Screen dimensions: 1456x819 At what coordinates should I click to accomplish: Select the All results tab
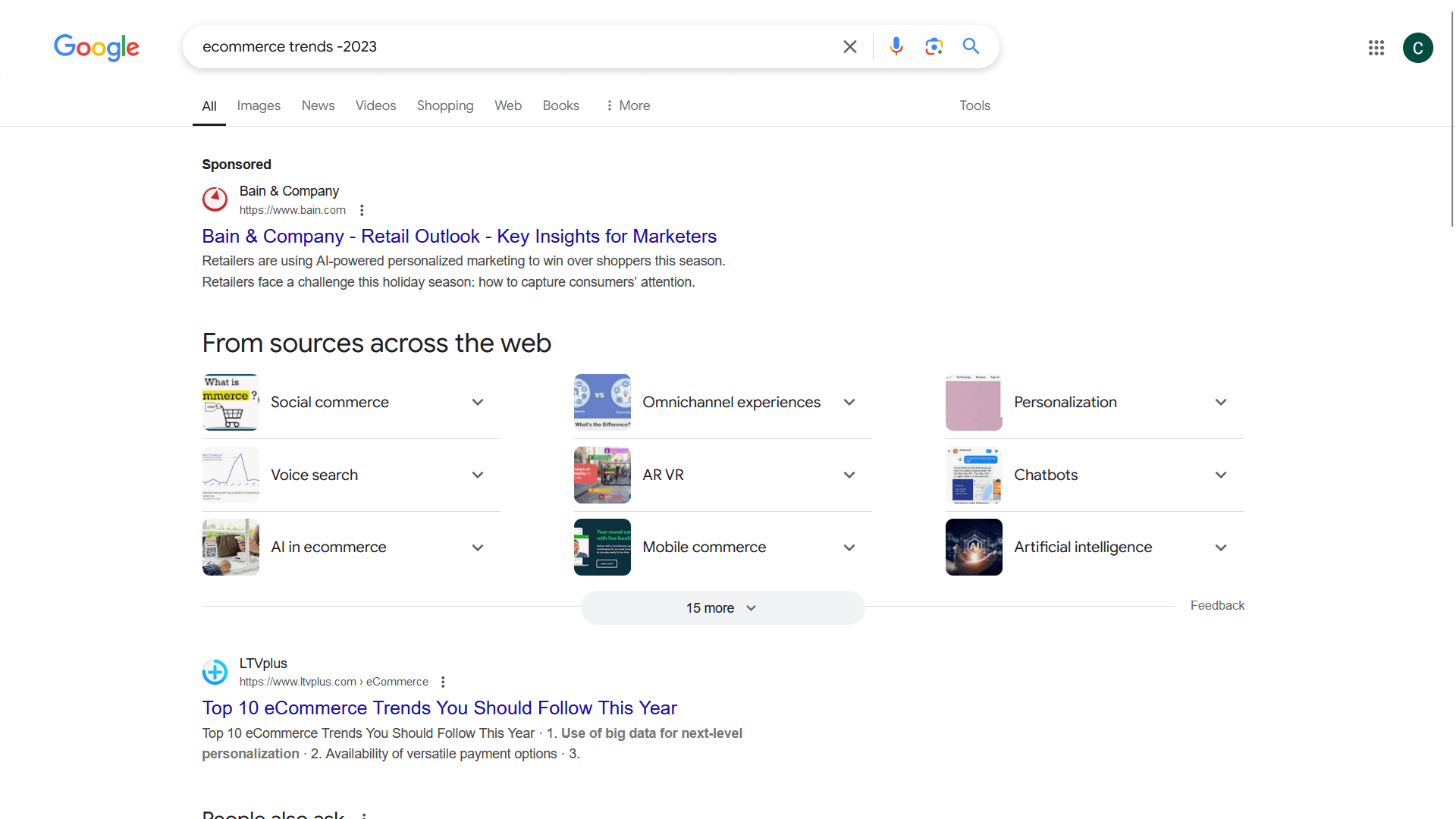point(209,106)
